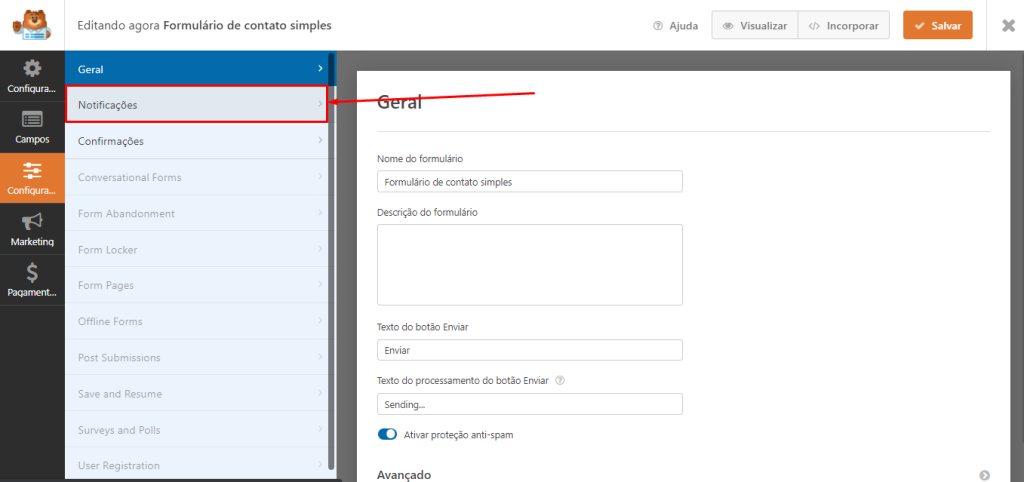
Task: Click the form title Formulário de contato simples
Action: (247, 26)
